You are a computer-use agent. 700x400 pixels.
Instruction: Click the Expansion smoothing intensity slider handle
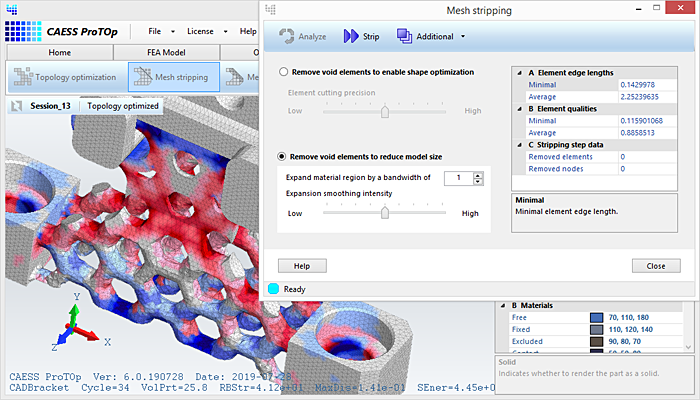385,213
